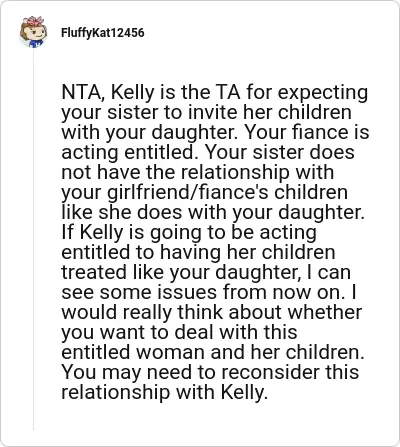This screenshot has height=447, width=400.
Task: Click the line starting 'If Kelly is going'
Action: tap(189, 232)
